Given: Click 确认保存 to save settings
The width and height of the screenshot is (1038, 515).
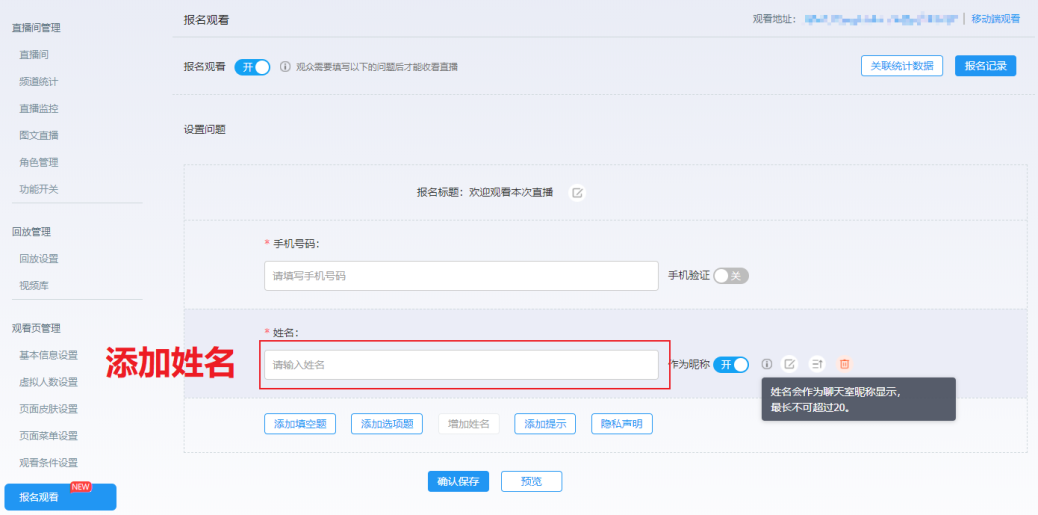Looking at the screenshot, I should (458, 481).
